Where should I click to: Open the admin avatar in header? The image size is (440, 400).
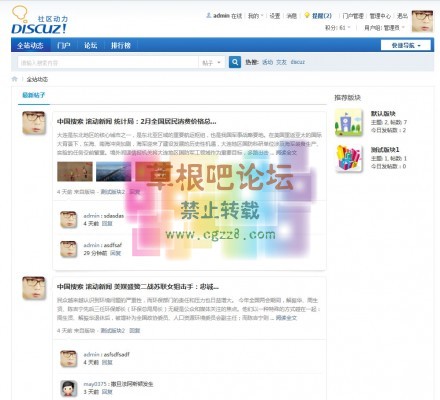[422, 21]
